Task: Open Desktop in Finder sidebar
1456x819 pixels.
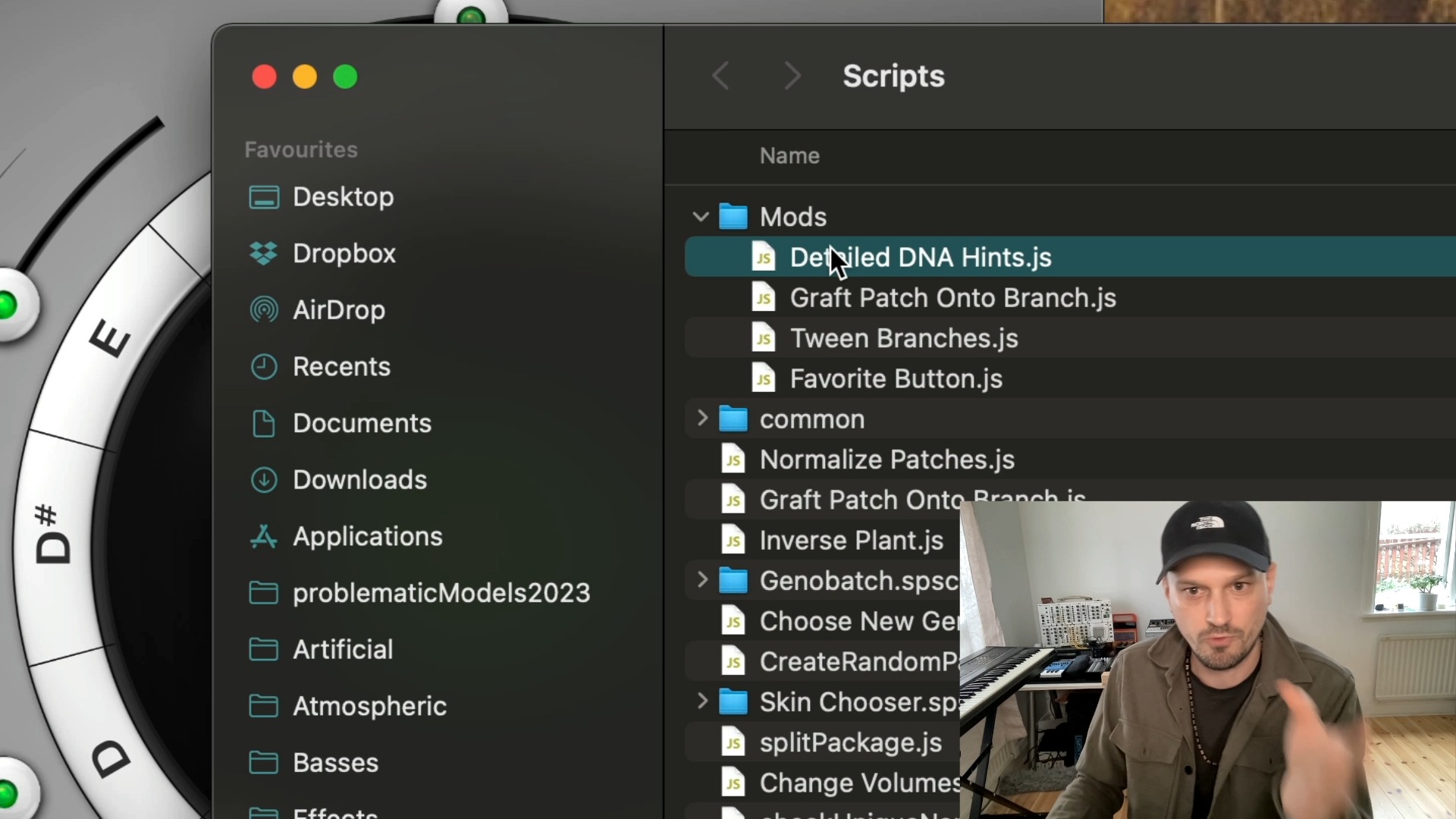Action: [322, 197]
